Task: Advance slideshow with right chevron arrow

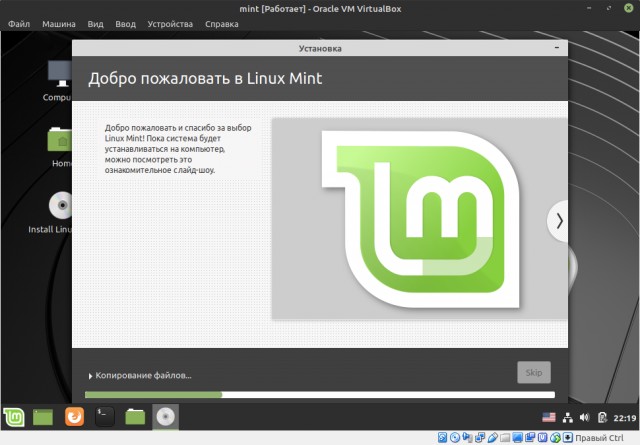Action: click(x=559, y=221)
